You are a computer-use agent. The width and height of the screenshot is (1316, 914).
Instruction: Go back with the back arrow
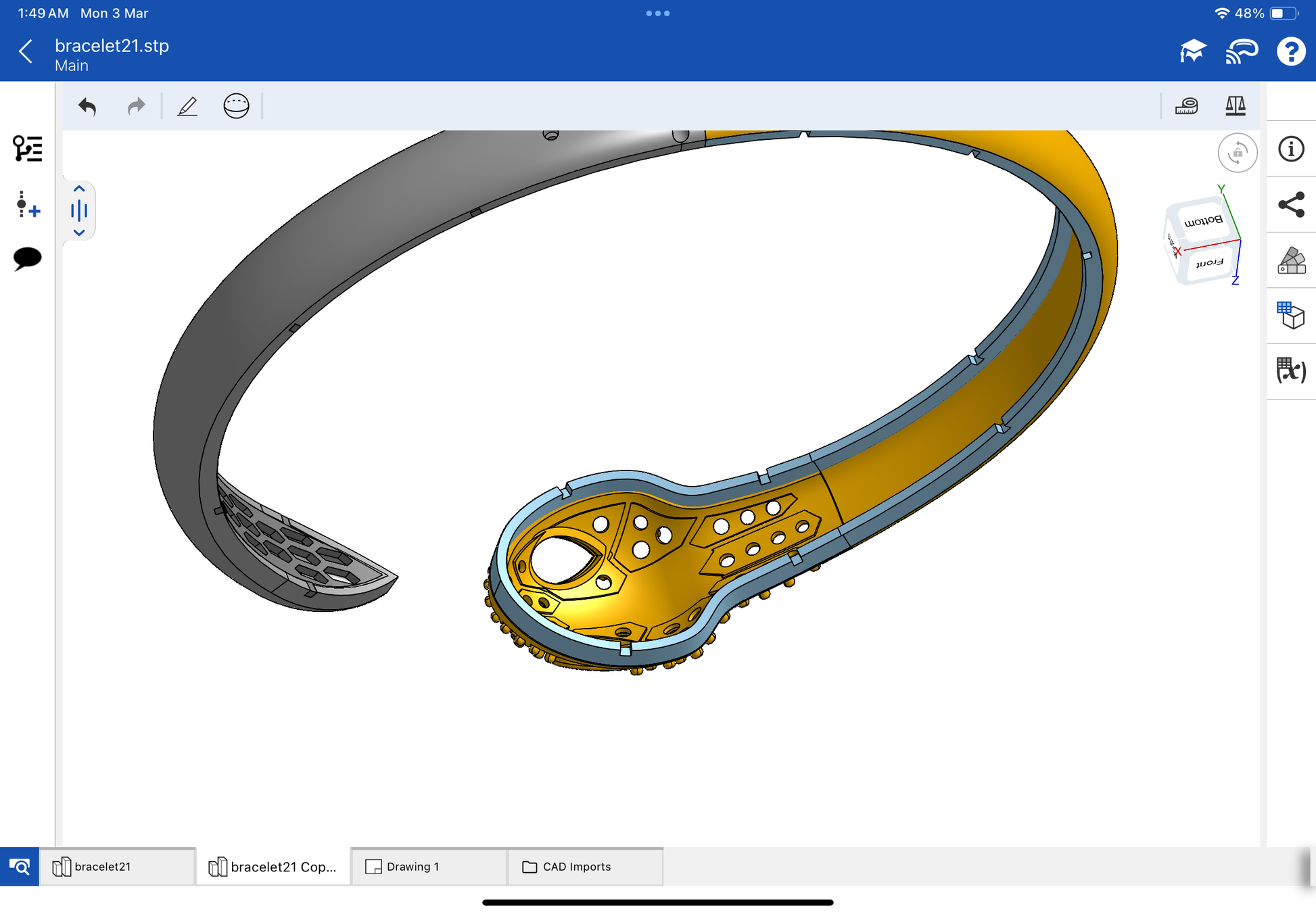(x=26, y=51)
